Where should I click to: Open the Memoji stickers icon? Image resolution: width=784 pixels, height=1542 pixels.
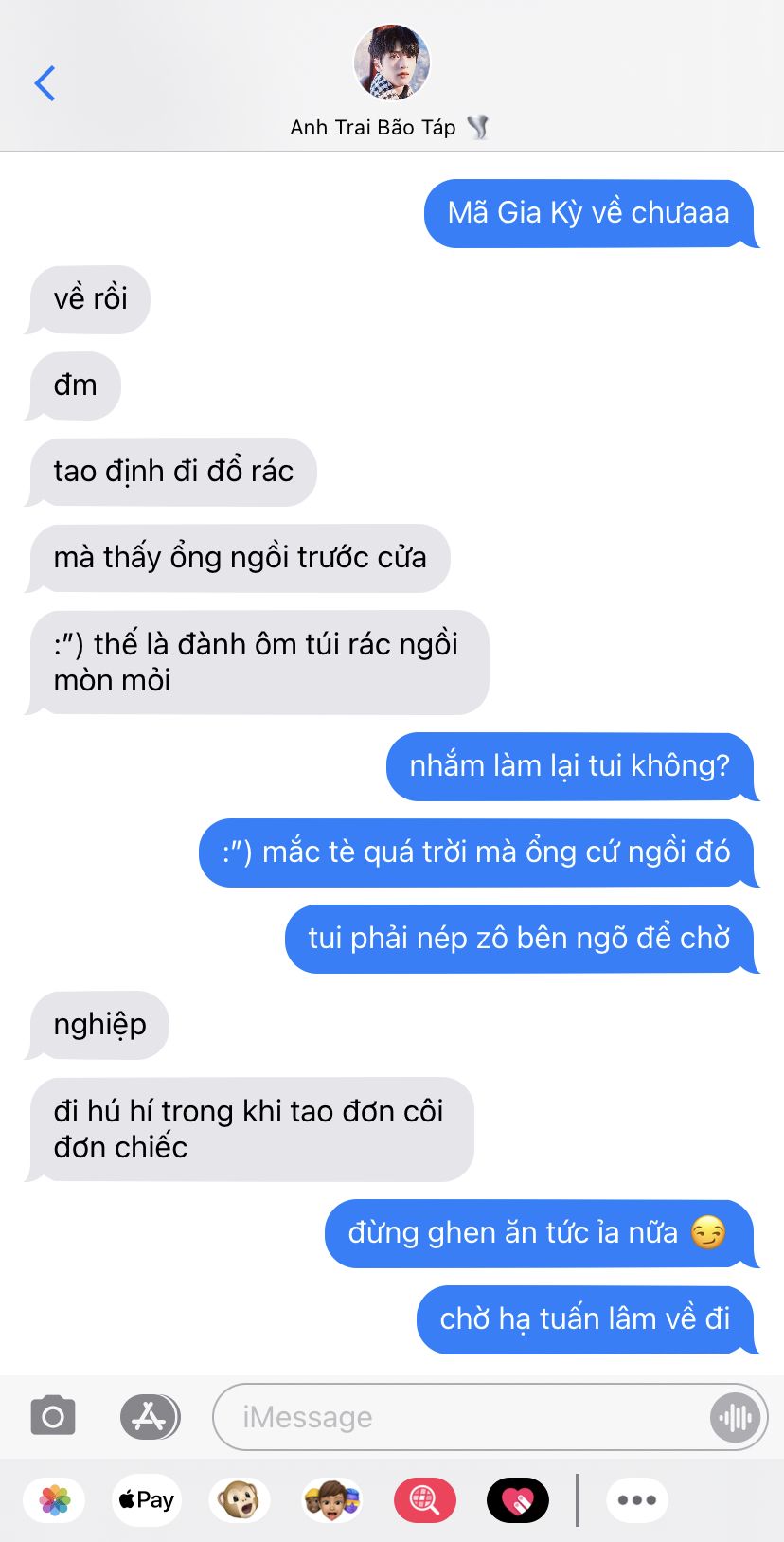point(331,1500)
